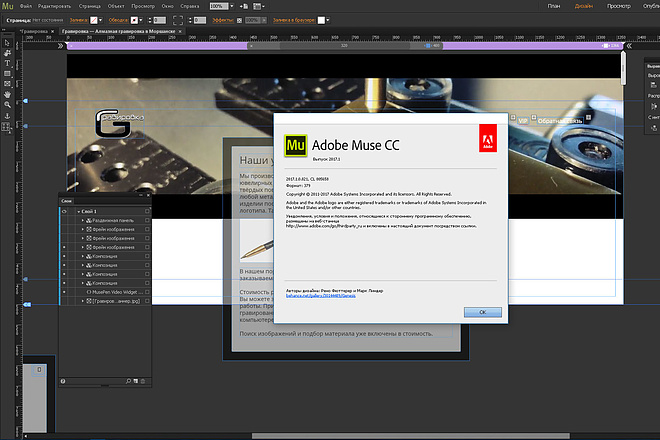The width and height of the screenshot is (660, 440).
Task: Click the canvas vertical scrollbar
Action: [x=623, y=67]
